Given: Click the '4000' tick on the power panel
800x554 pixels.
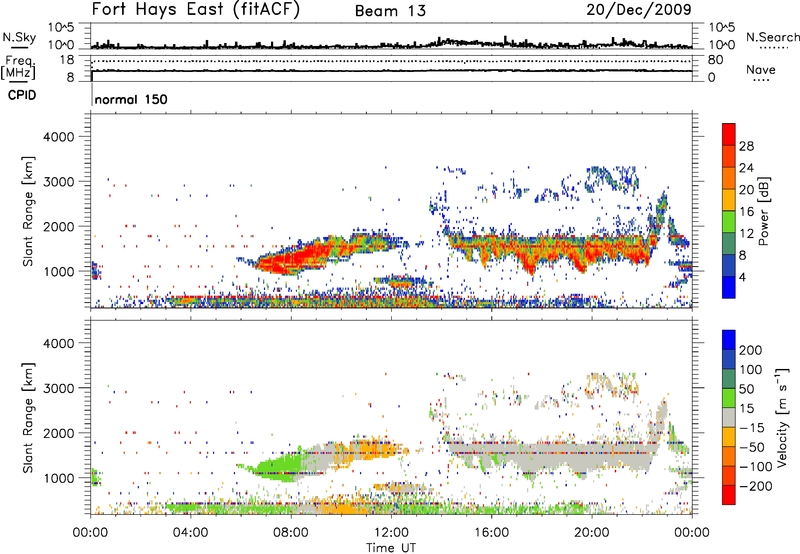Looking at the screenshot, I should [x=59, y=137].
